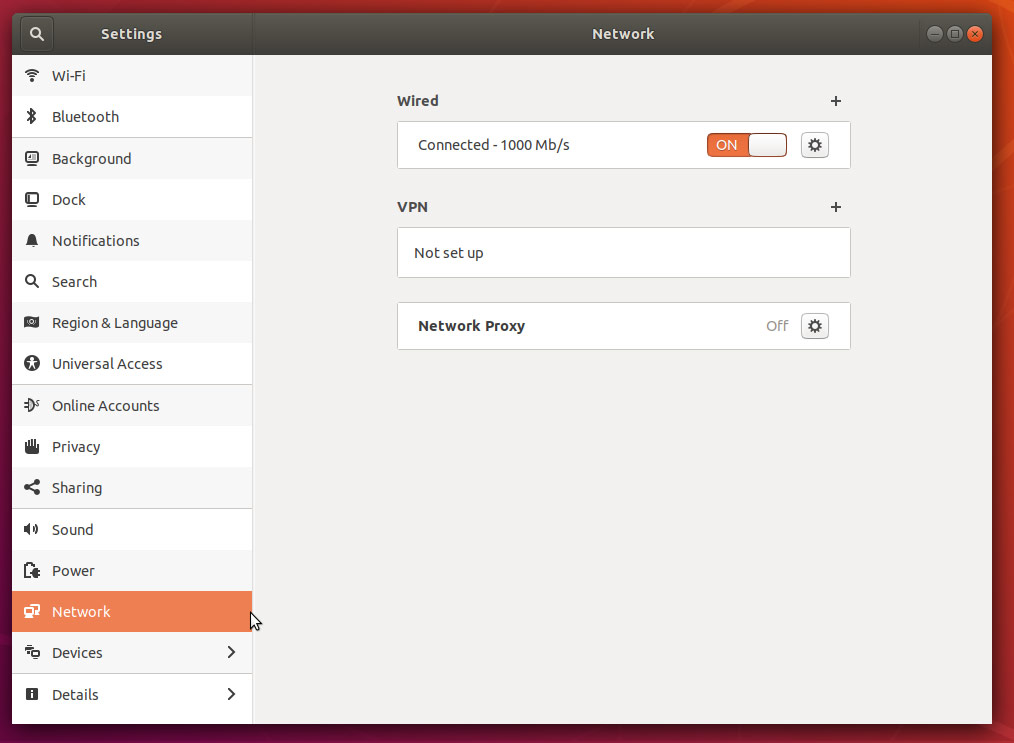Click the Details info icon
Viewport: 1014px width, 743px height.
coord(32,694)
